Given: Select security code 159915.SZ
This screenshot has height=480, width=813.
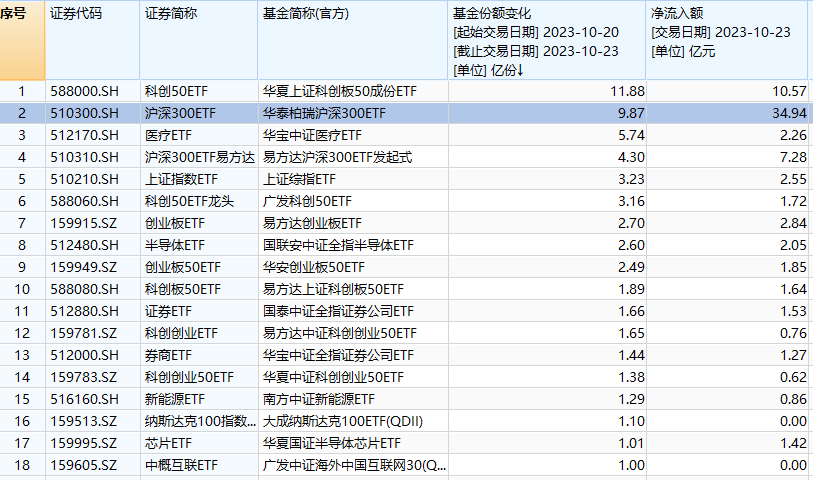Looking at the screenshot, I should tap(84, 223).
